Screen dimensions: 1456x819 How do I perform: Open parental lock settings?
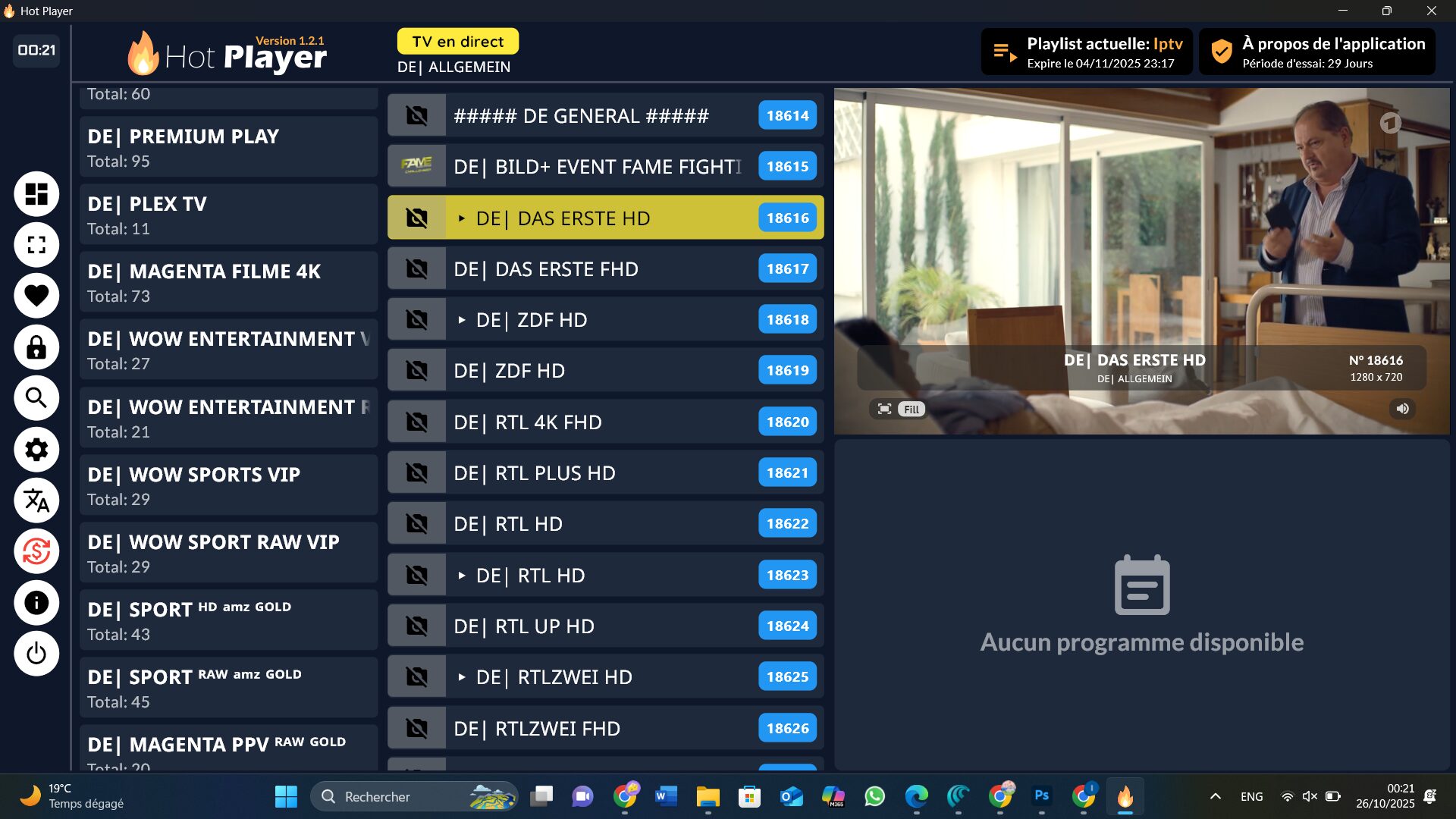point(36,347)
